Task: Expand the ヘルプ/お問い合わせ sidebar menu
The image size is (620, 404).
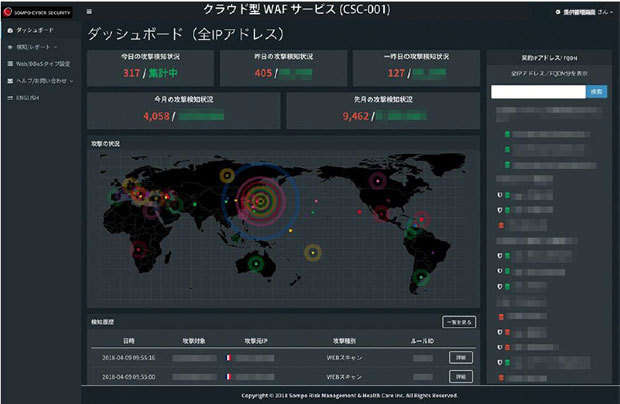Action: point(42,79)
